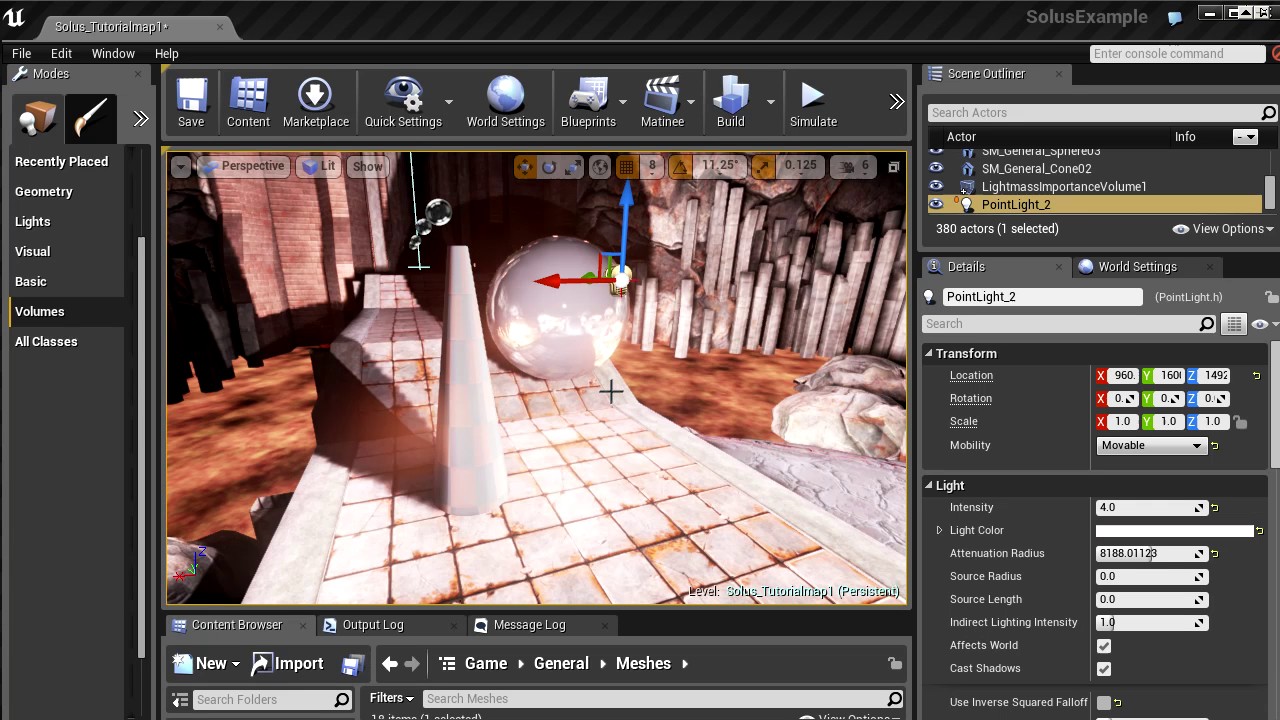Select Geometry category in Modes
The height and width of the screenshot is (720, 1280).
(x=44, y=191)
